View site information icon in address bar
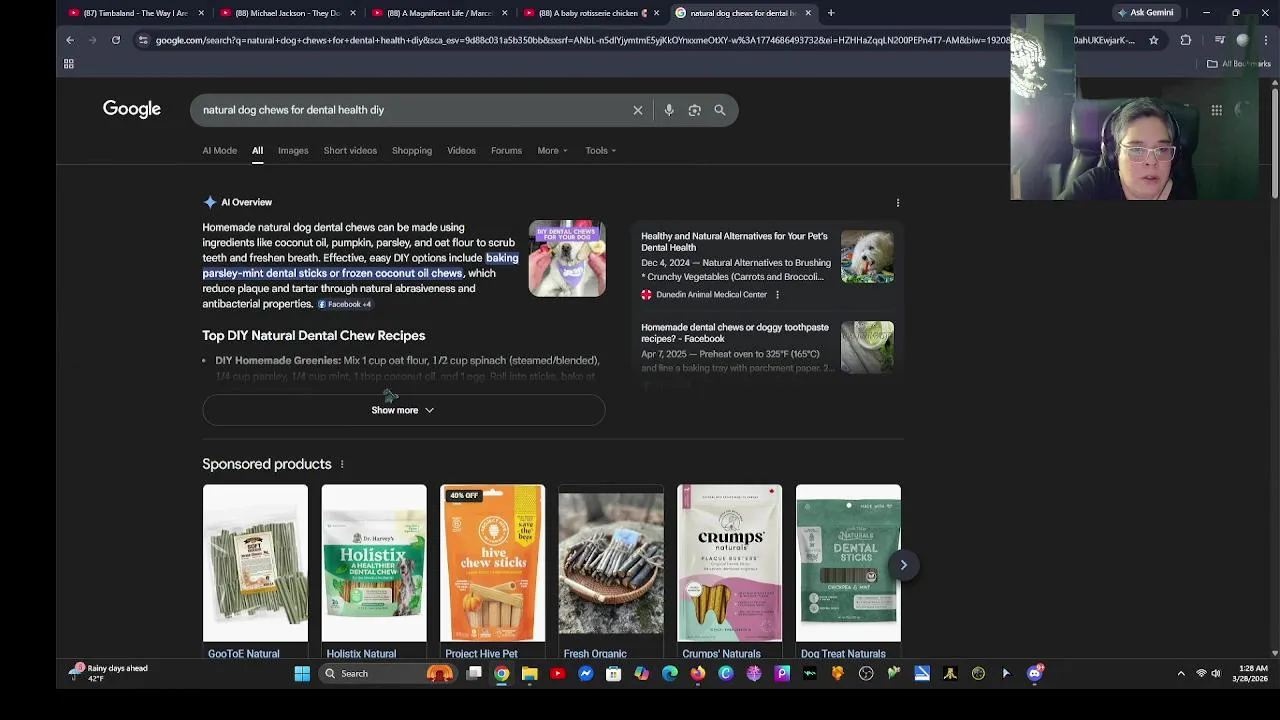Image resolution: width=1280 pixels, height=720 pixels. pos(143,40)
